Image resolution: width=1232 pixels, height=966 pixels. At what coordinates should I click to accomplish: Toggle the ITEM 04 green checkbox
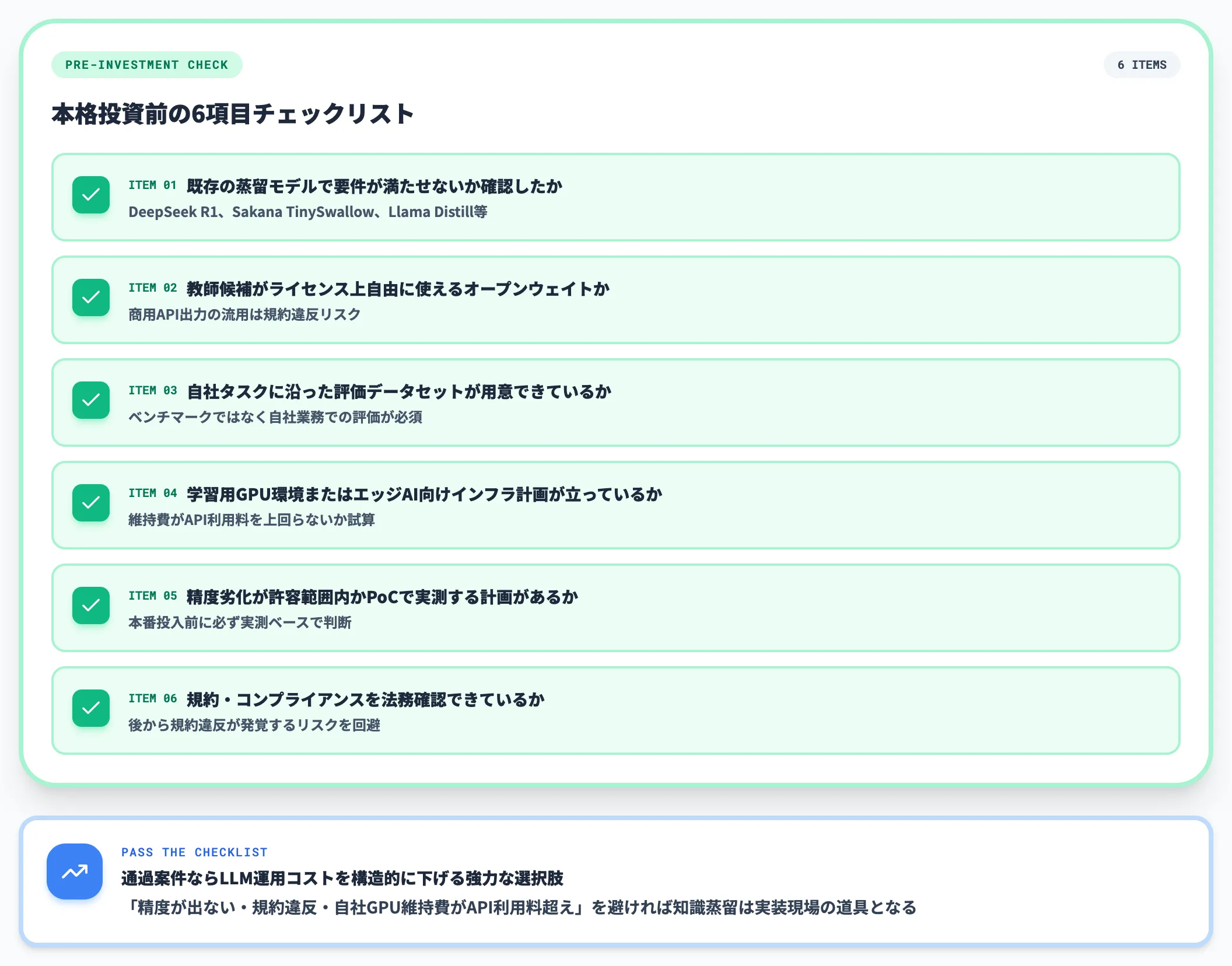pyautogui.click(x=91, y=503)
